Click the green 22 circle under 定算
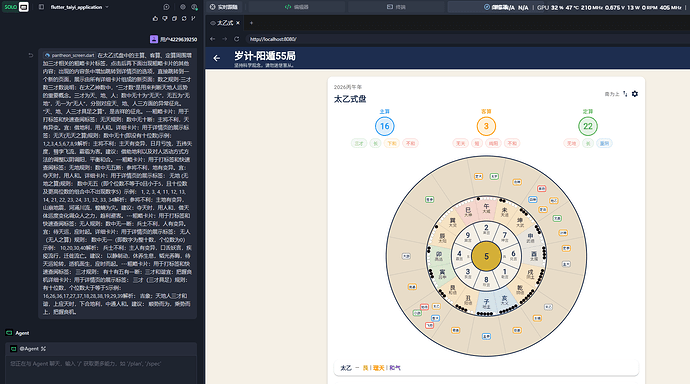 pos(588,126)
